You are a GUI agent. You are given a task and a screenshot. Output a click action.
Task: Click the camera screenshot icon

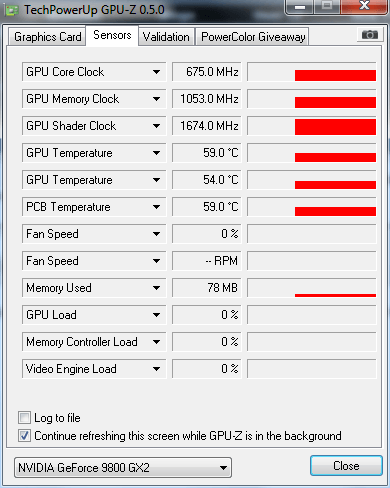(370, 34)
